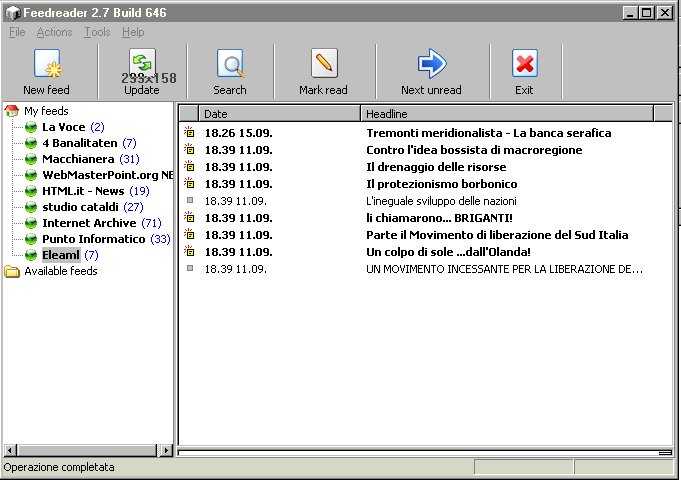Sort articles by the Headline column header
681x480 pixels.
(506, 114)
